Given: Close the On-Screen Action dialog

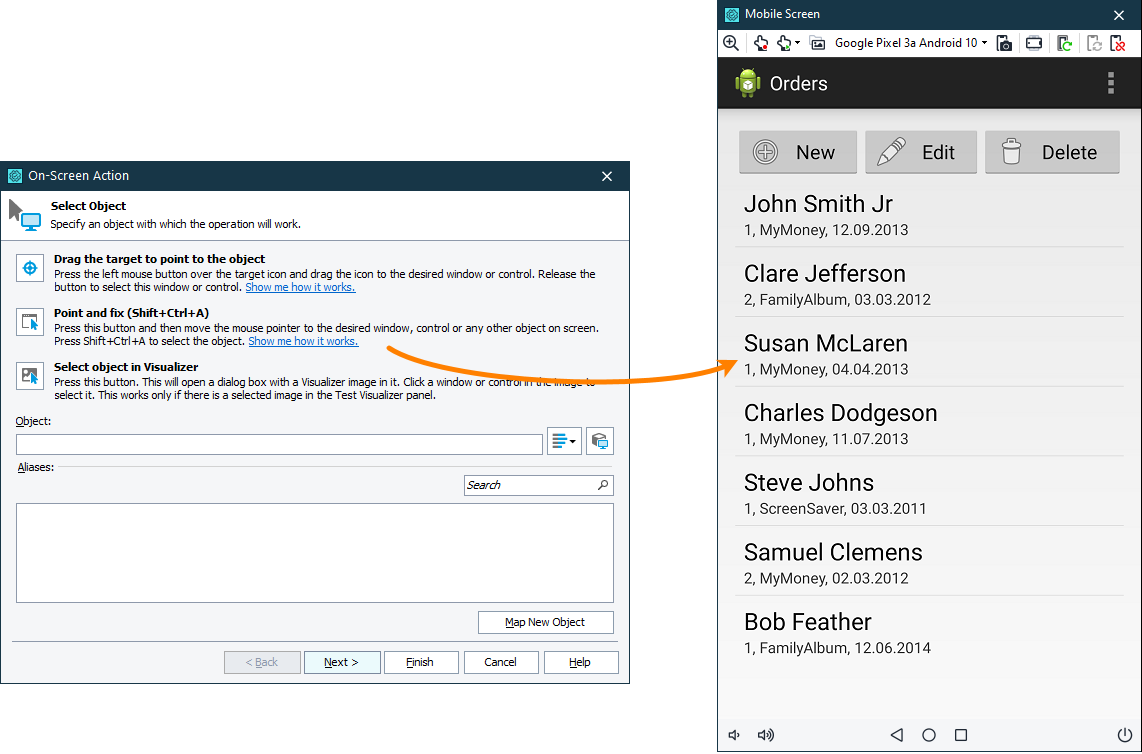Looking at the screenshot, I should pos(607,176).
